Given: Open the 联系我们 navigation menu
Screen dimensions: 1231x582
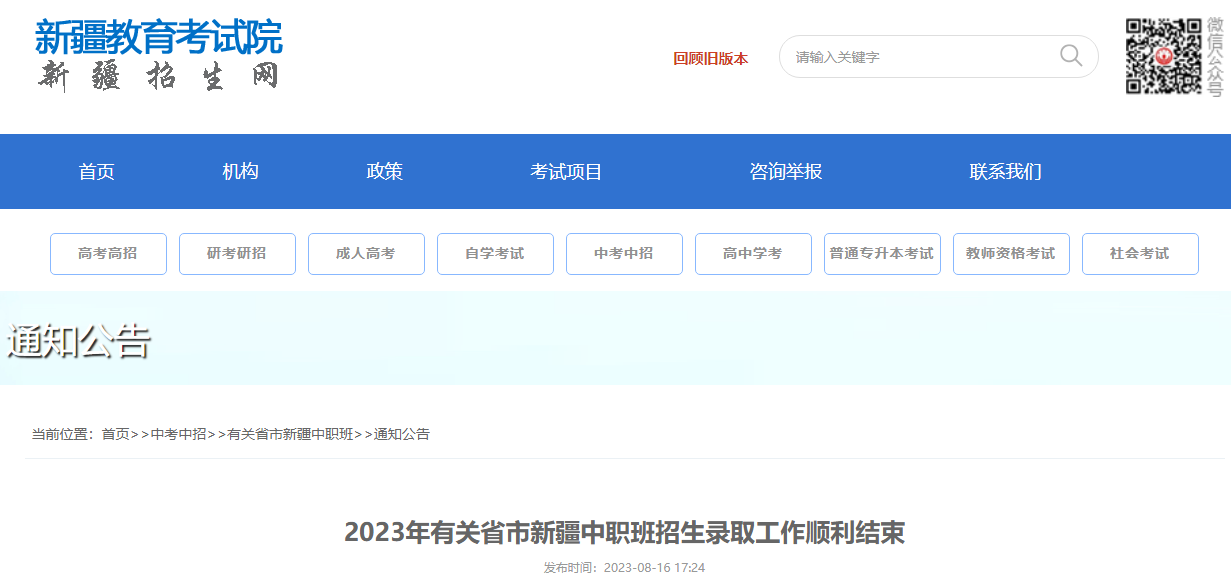Looking at the screenshot, I should tap(1006, 172).
